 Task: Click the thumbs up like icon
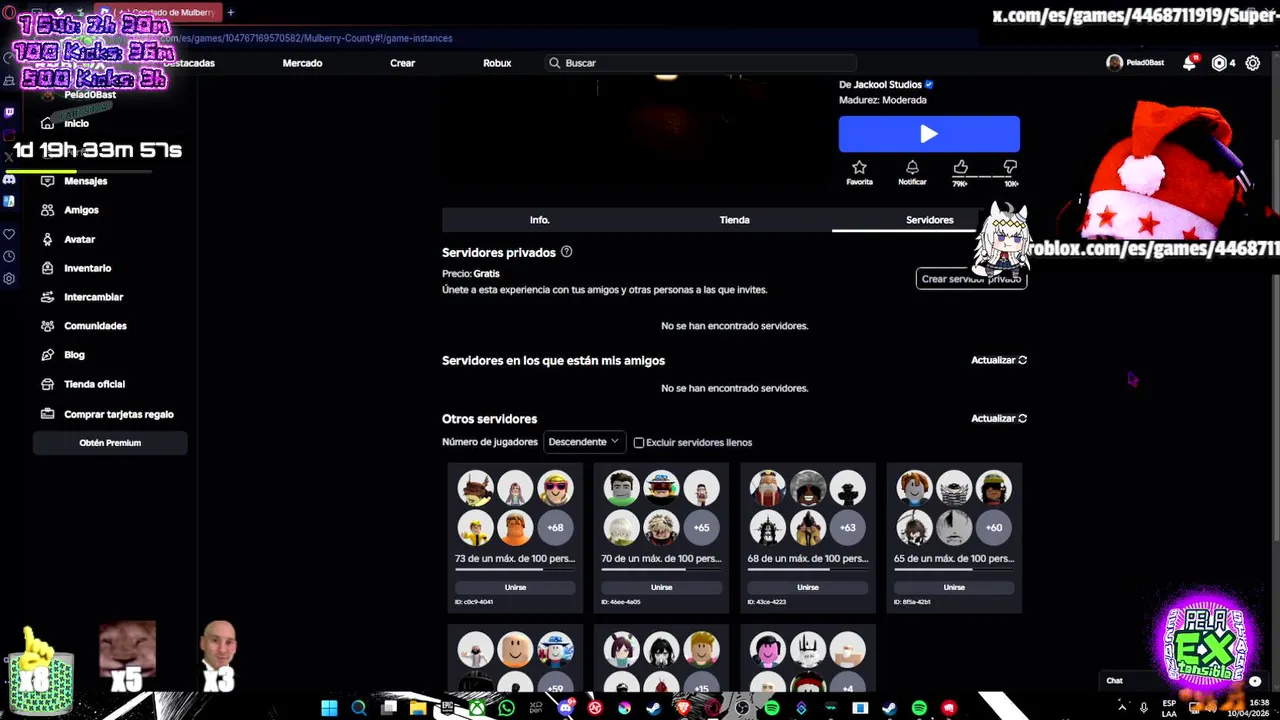[960, 167]
